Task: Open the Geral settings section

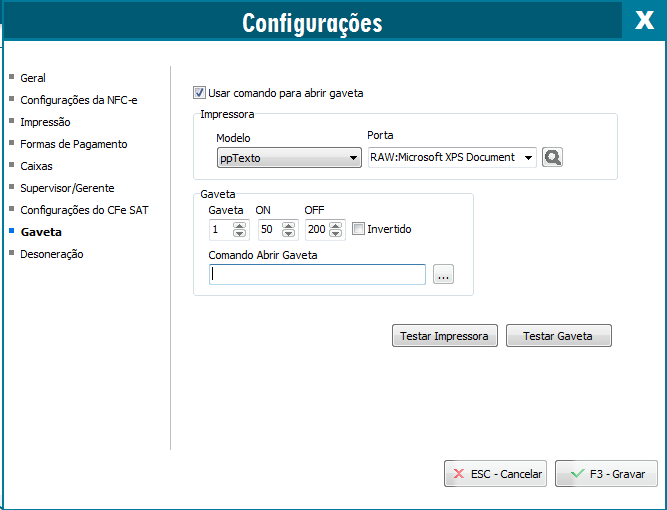Action: 33,78
